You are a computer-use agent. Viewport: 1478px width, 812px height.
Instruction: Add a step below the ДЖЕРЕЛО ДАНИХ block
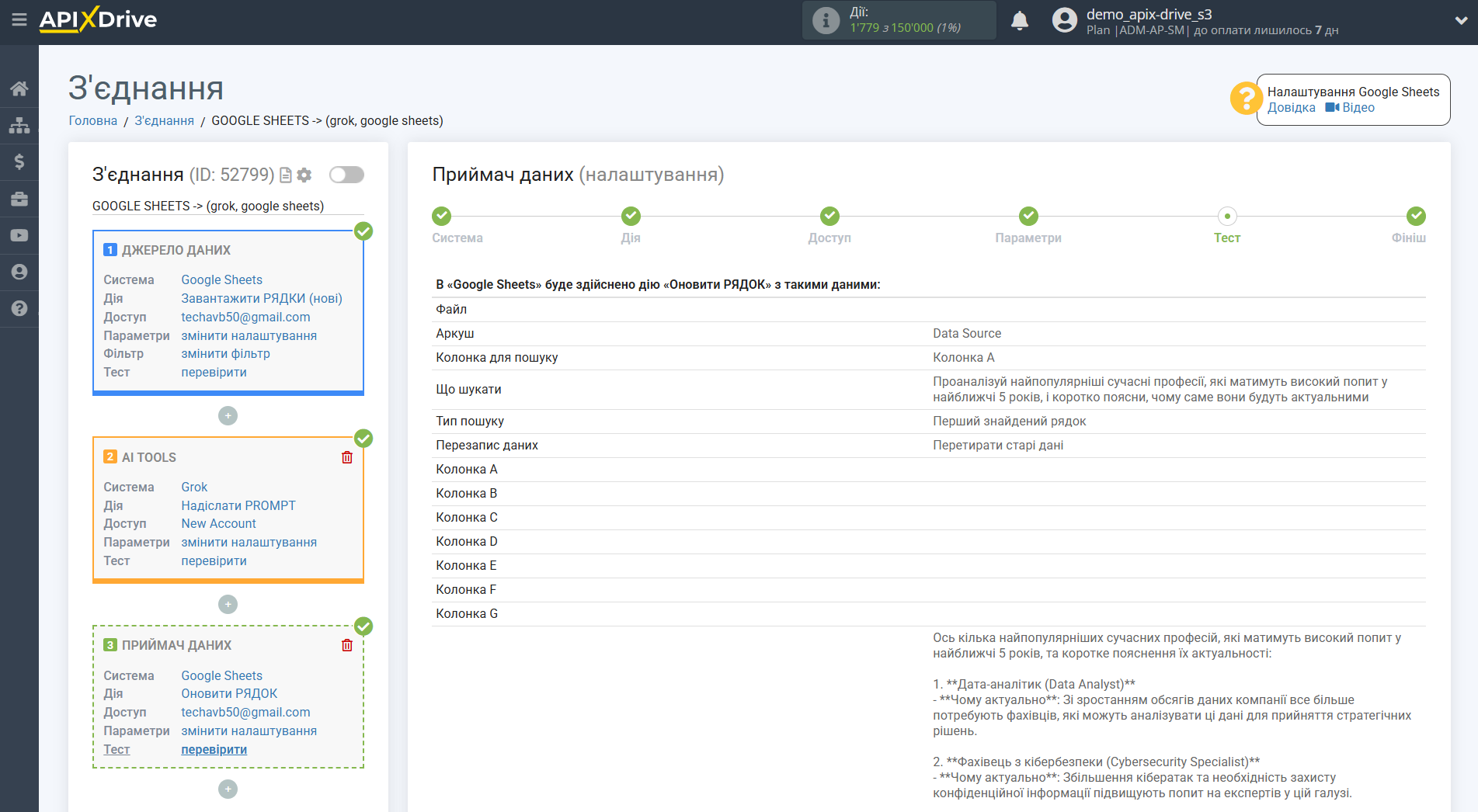click(x=228, y=416)
